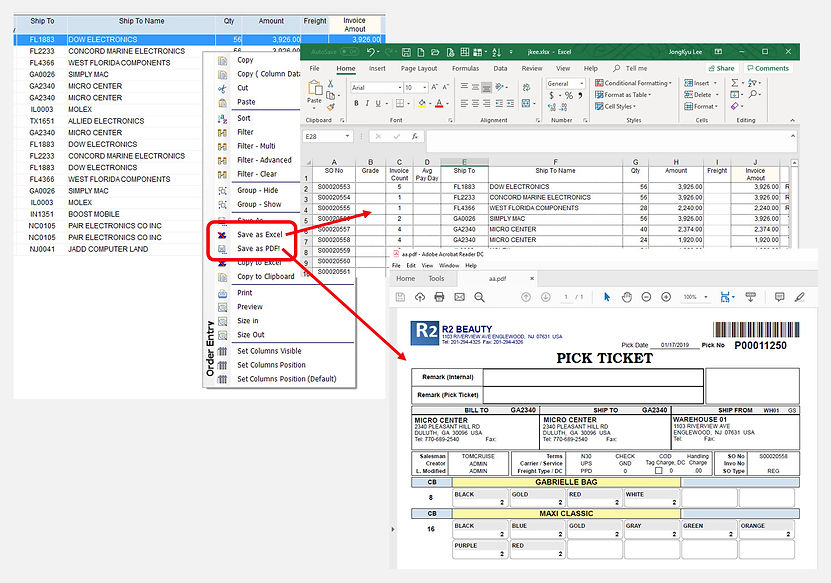Click the page number field in Acrobat
The height and width of the screenshot is (583, 831).
click(566, 297)
